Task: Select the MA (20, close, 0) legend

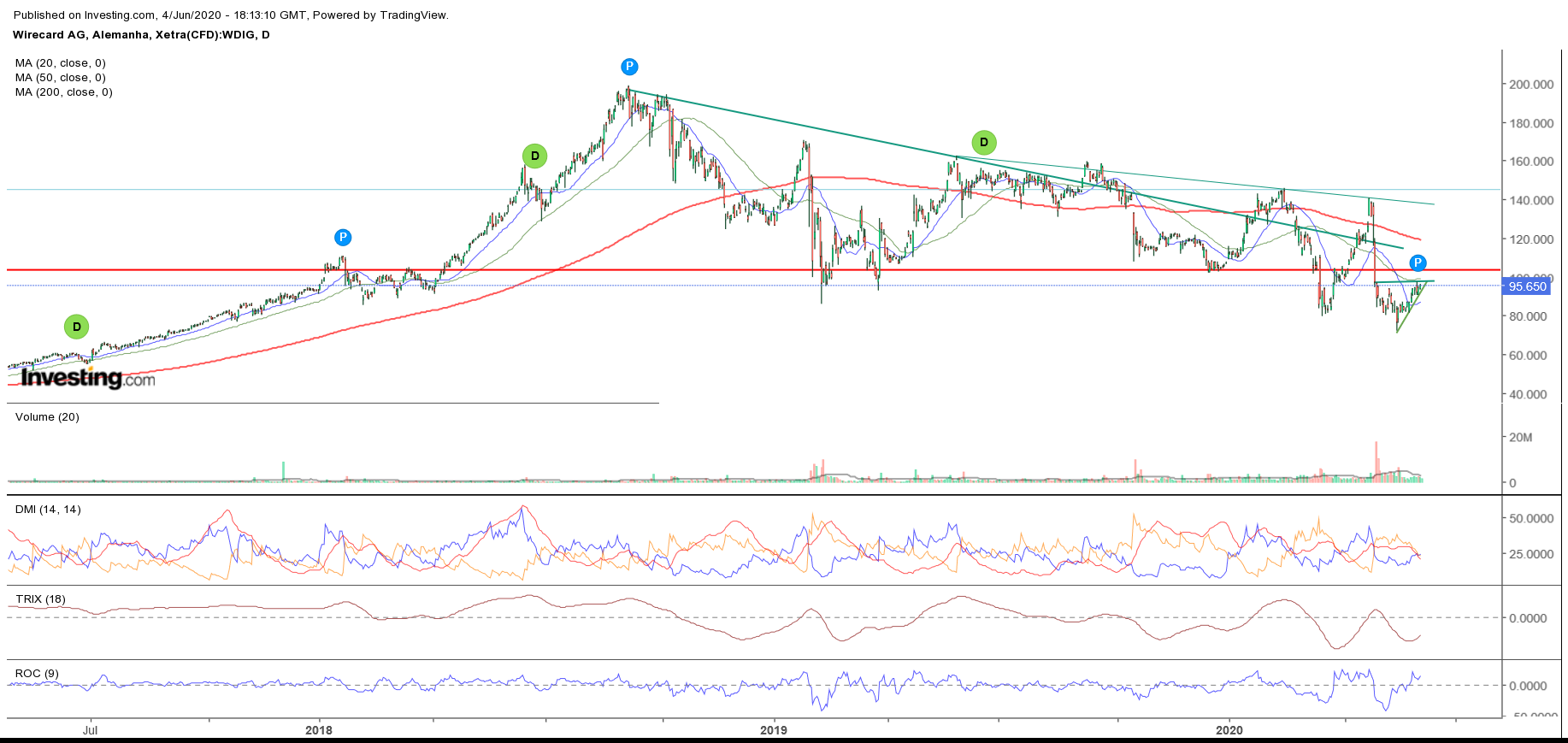Action: pos(61,63)
